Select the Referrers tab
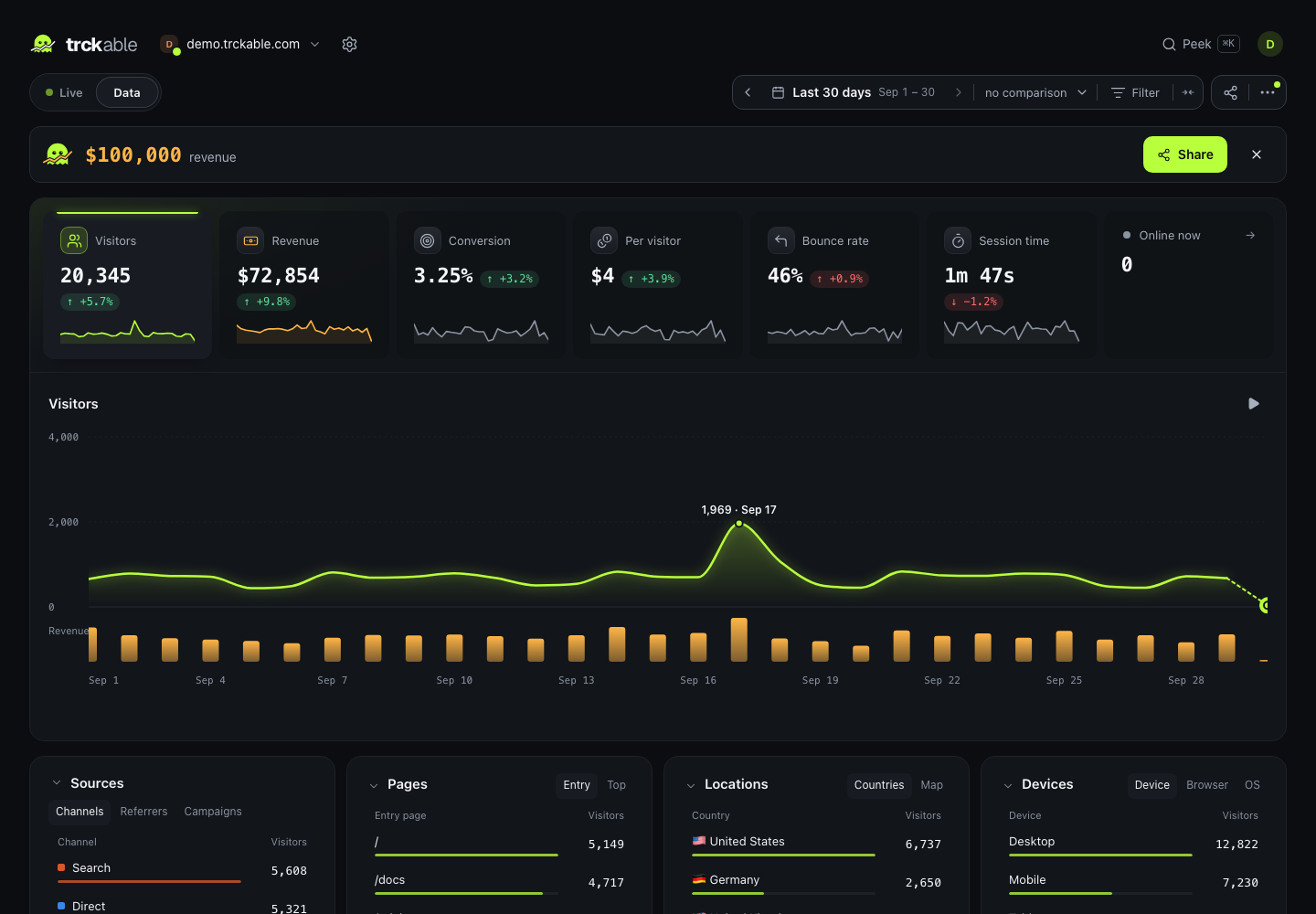Screen dimensions: 1316x914 point(143,811)
